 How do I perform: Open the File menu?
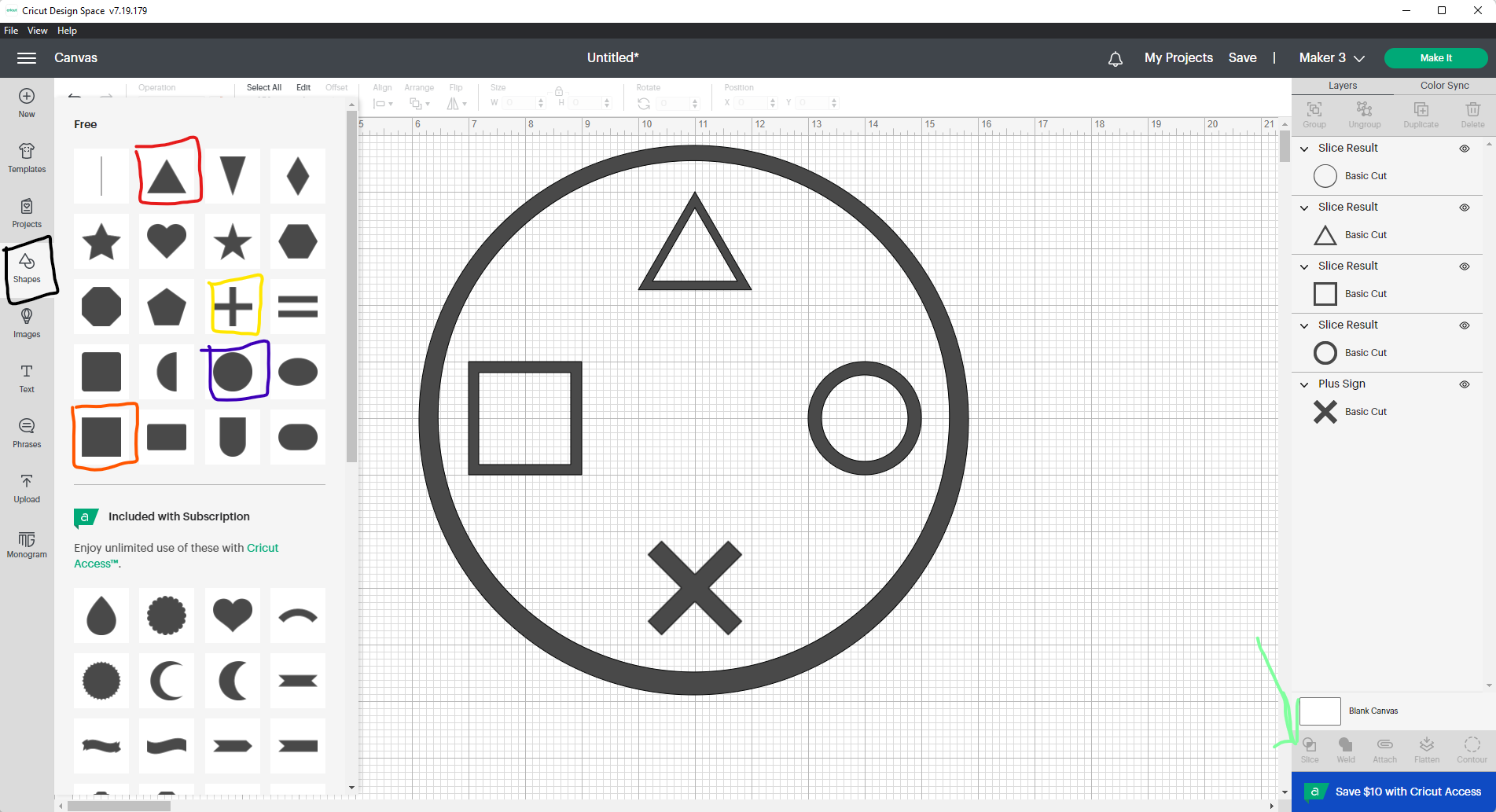[11, 31]
